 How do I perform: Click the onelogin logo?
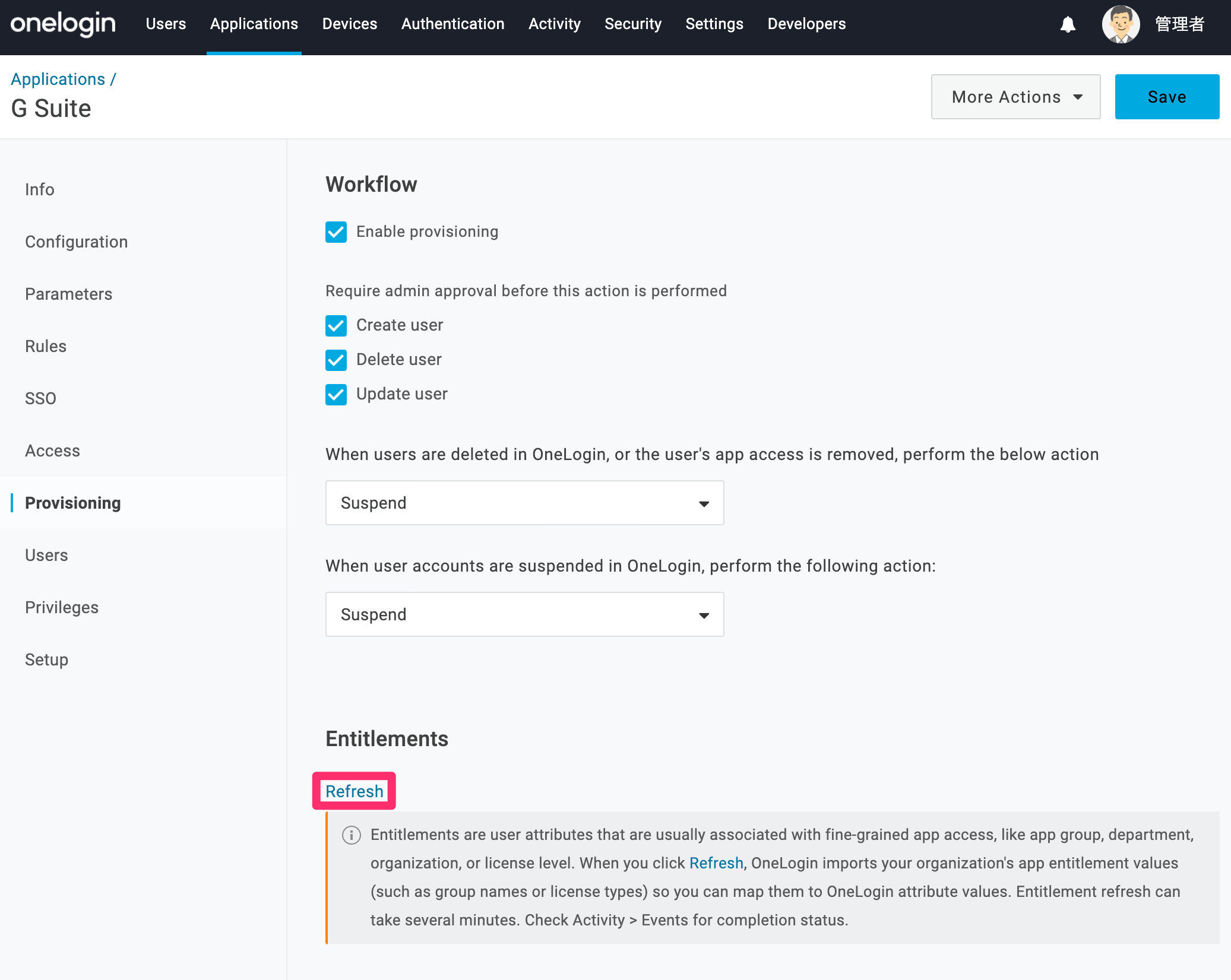tap(63, 24)
